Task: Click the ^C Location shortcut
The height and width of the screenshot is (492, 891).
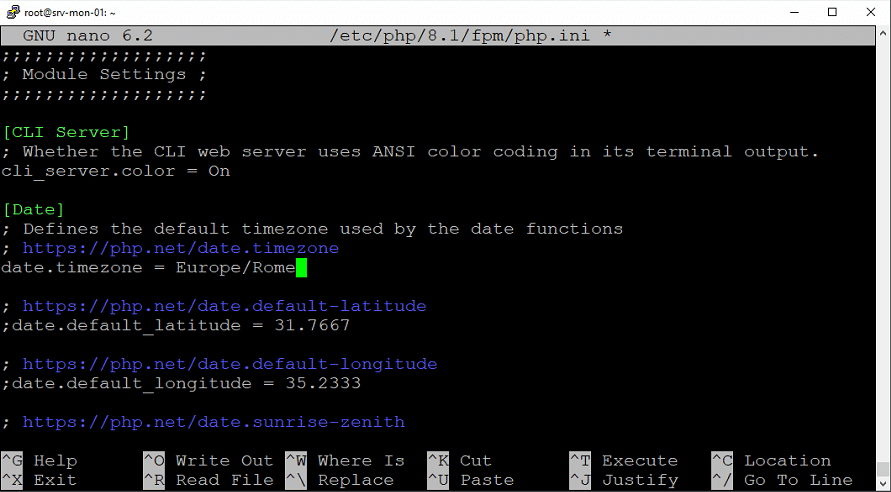Action: tap(771, 461)
